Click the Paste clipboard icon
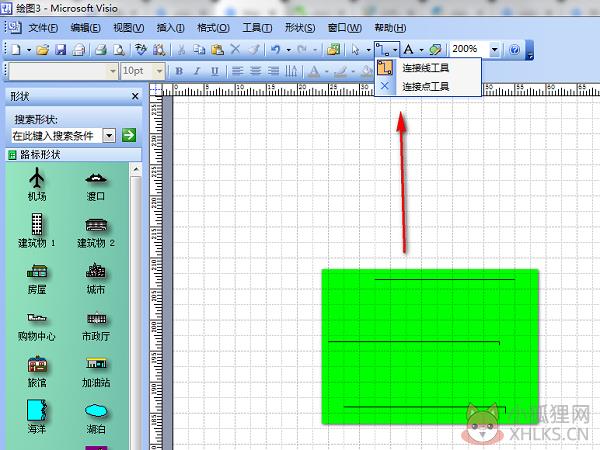600x450 pixels. (x=217, y=50)
